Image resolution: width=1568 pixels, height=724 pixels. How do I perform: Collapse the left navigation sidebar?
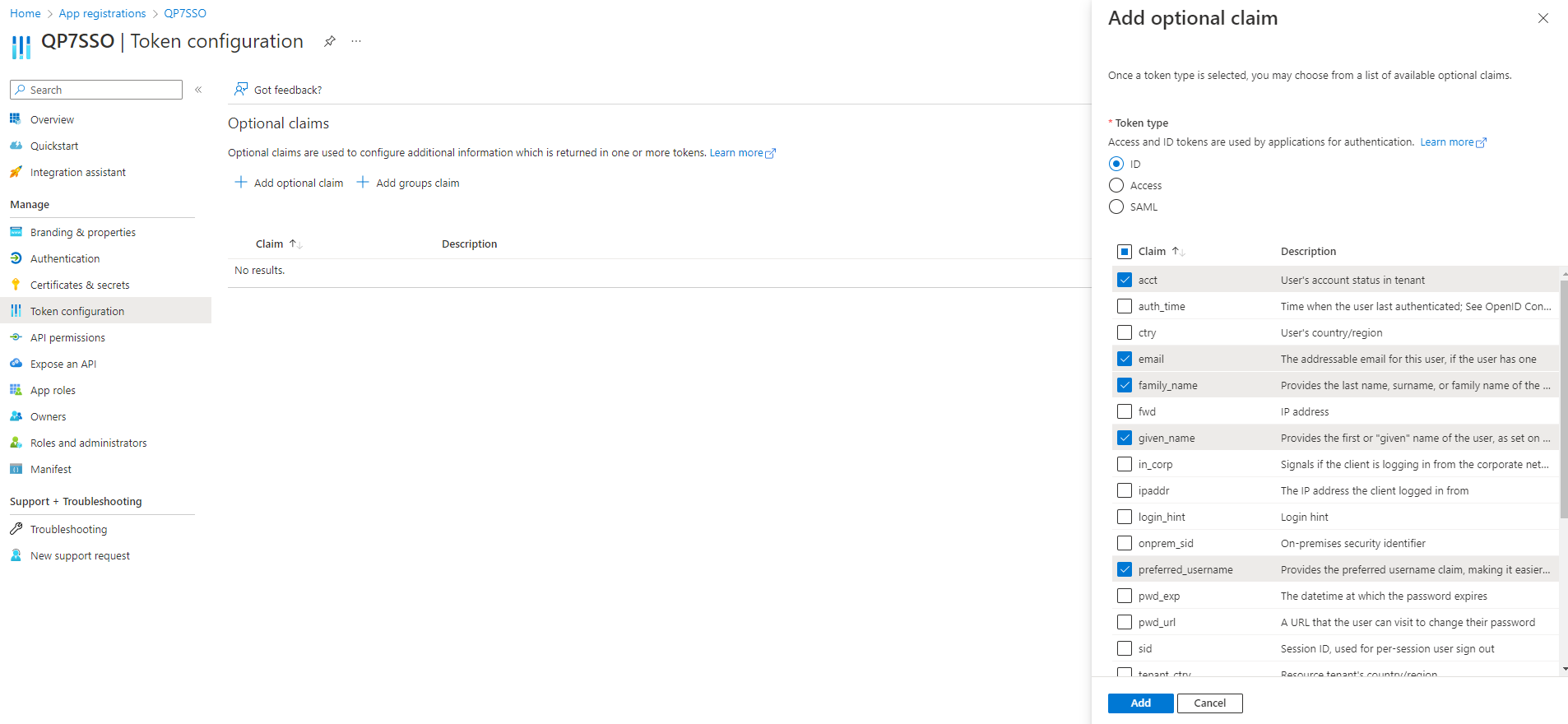pyautogui.click(x=198, y=90)
